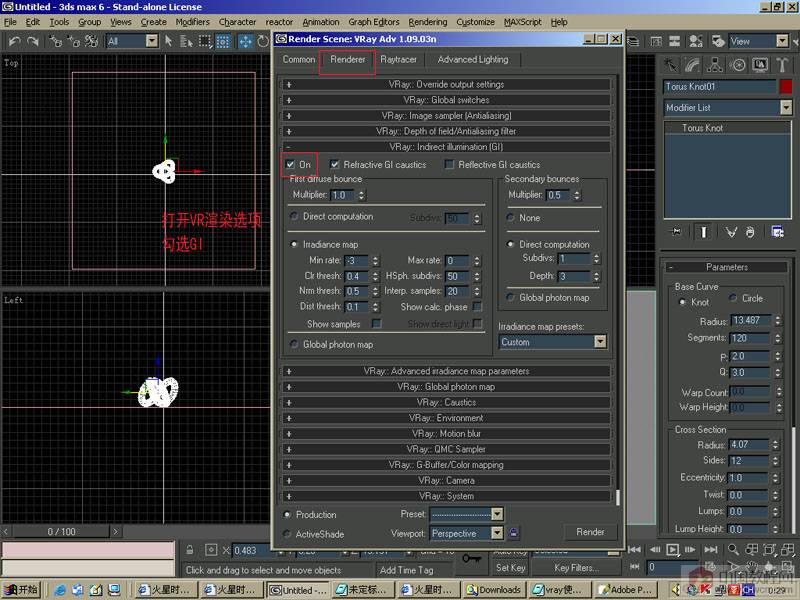800x600 pixels.
Task: Open the Utilities hammer panel tab
Action: point(782,65)
